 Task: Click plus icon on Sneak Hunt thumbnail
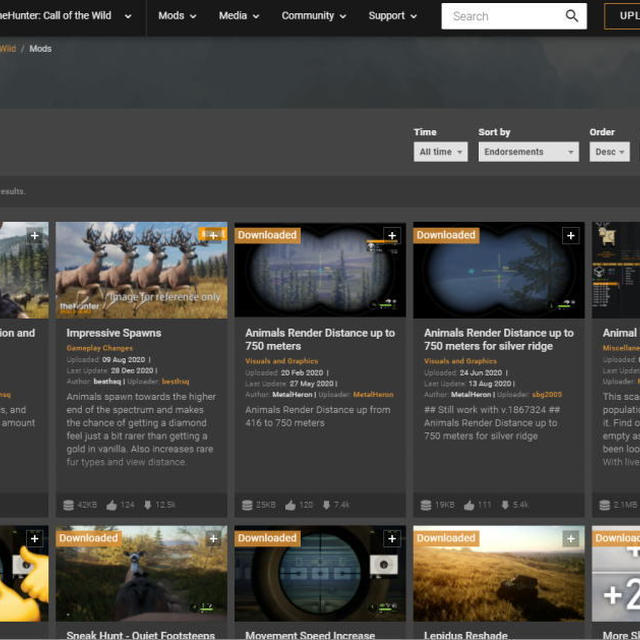tap(213, 538)
